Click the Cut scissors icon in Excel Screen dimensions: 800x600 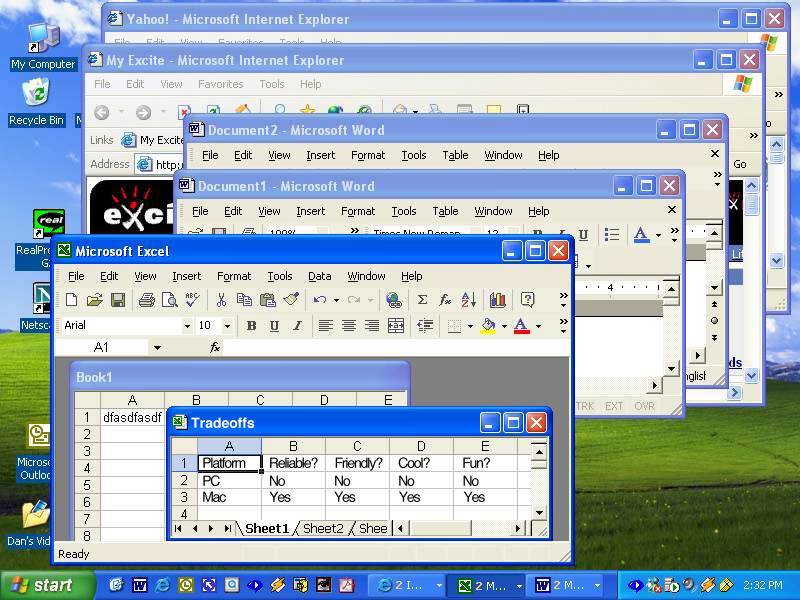pos(221,300)
